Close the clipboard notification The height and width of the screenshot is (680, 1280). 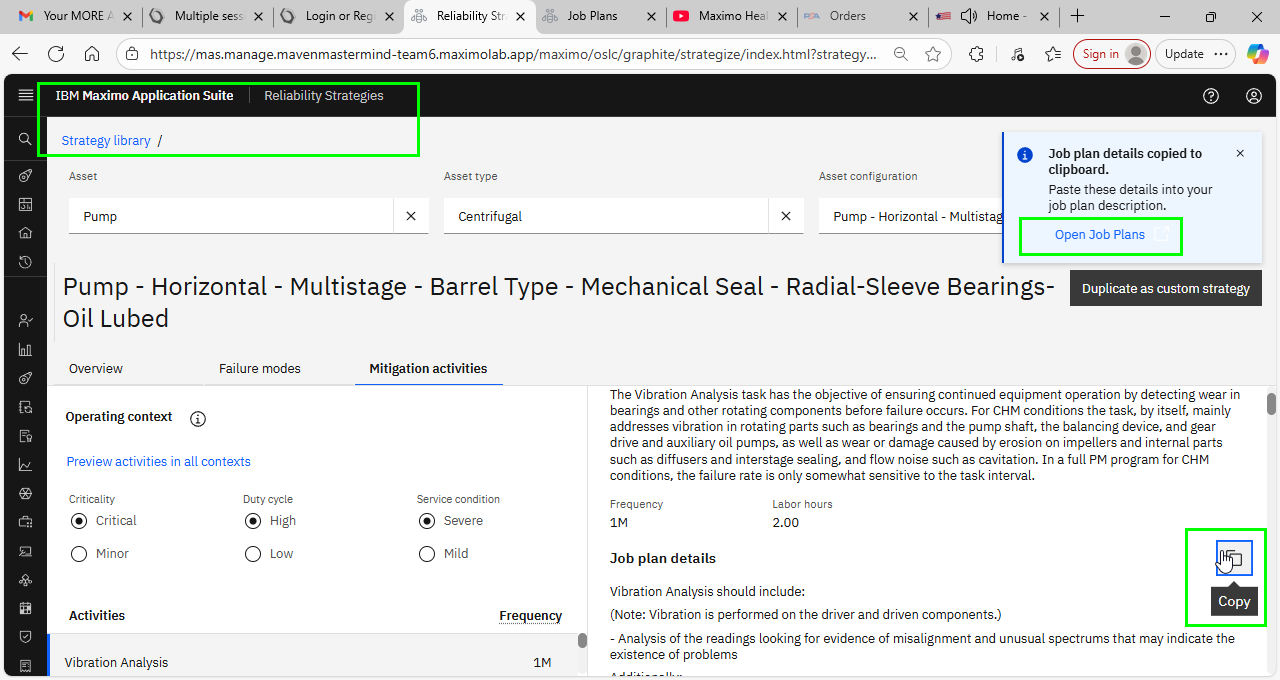click(x=1240, y=154)
